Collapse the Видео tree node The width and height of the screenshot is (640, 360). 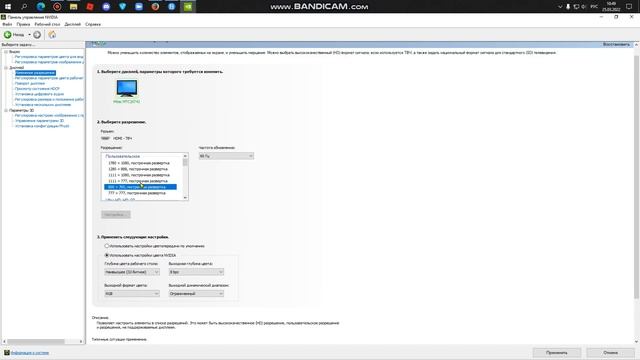click(6, 52)
